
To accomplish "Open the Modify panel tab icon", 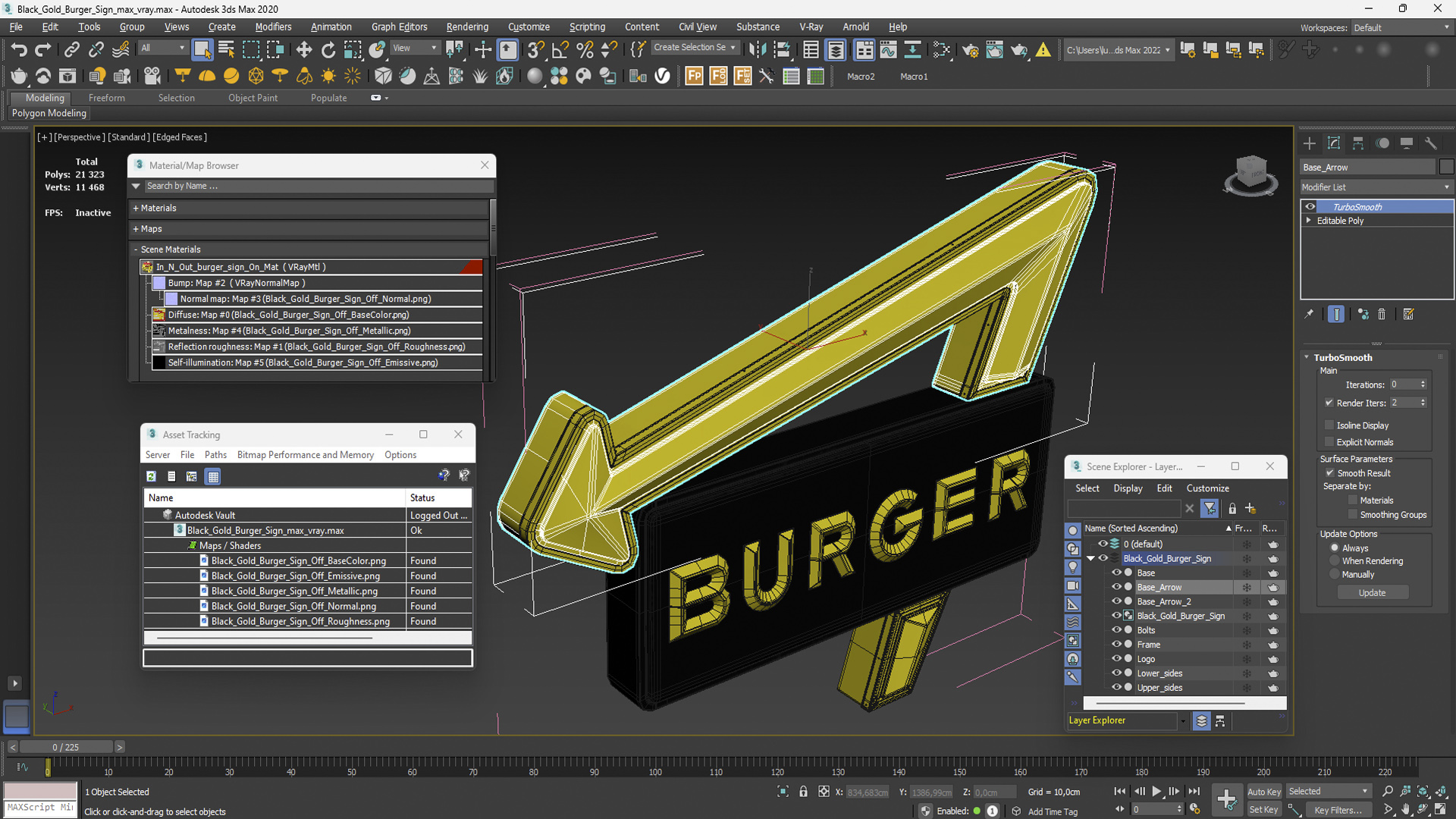I will tap(1334, 143).
